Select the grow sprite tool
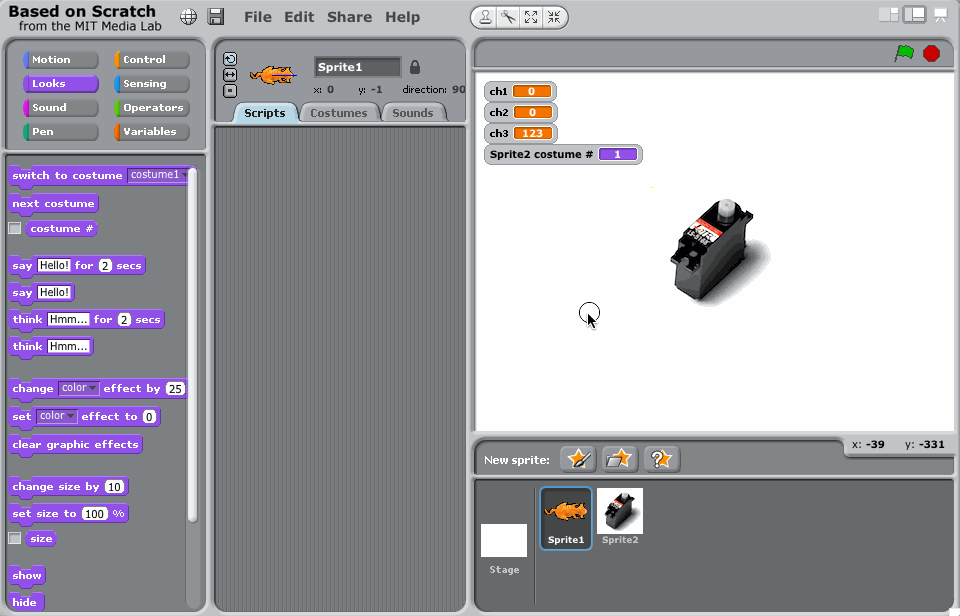 coord(531,17)
